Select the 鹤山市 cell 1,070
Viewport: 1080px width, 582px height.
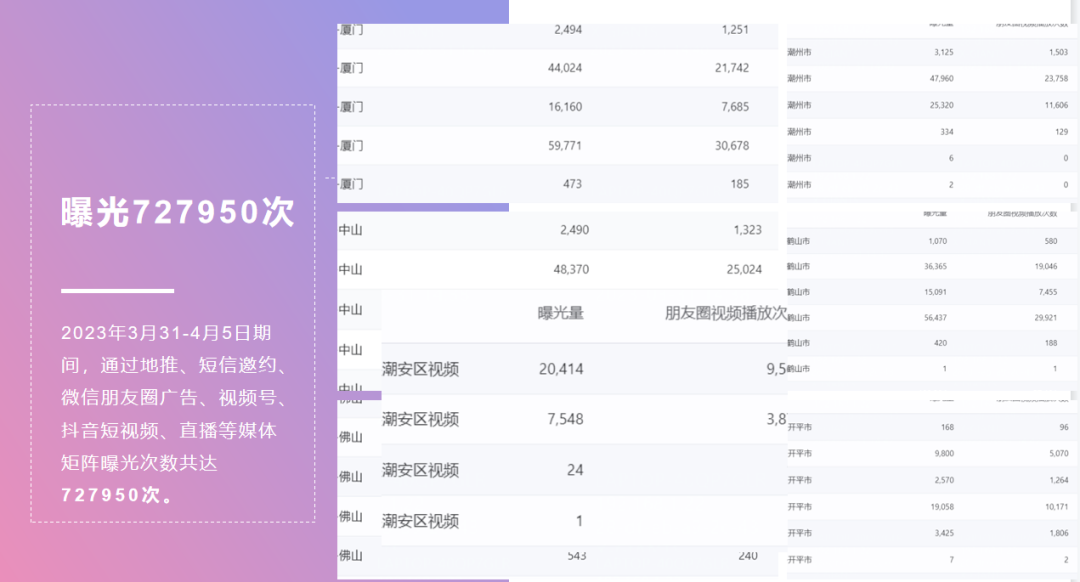click(937, 241)
